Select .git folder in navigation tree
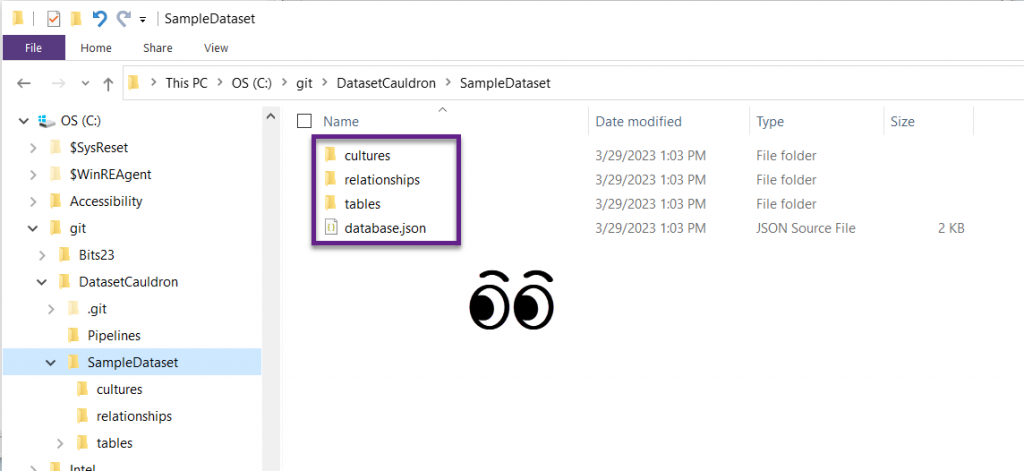 (x=97, y=309)
